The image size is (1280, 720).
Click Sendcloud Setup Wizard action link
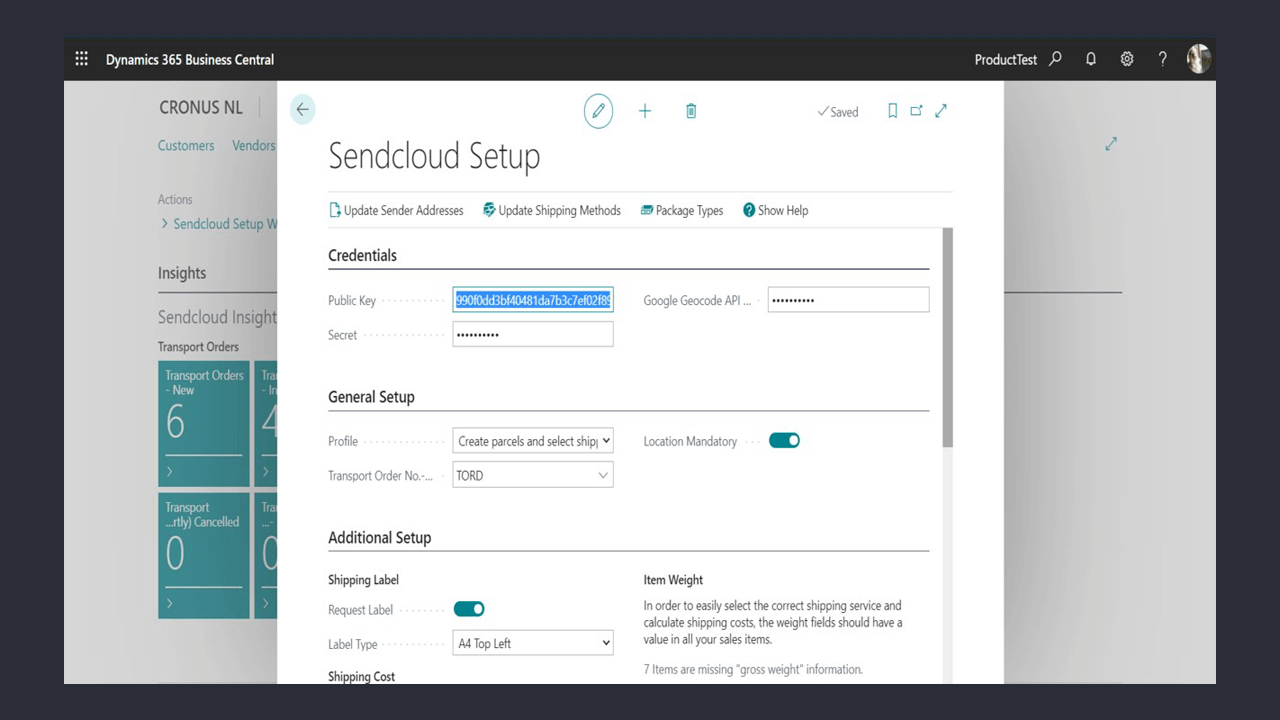[219, 224]
